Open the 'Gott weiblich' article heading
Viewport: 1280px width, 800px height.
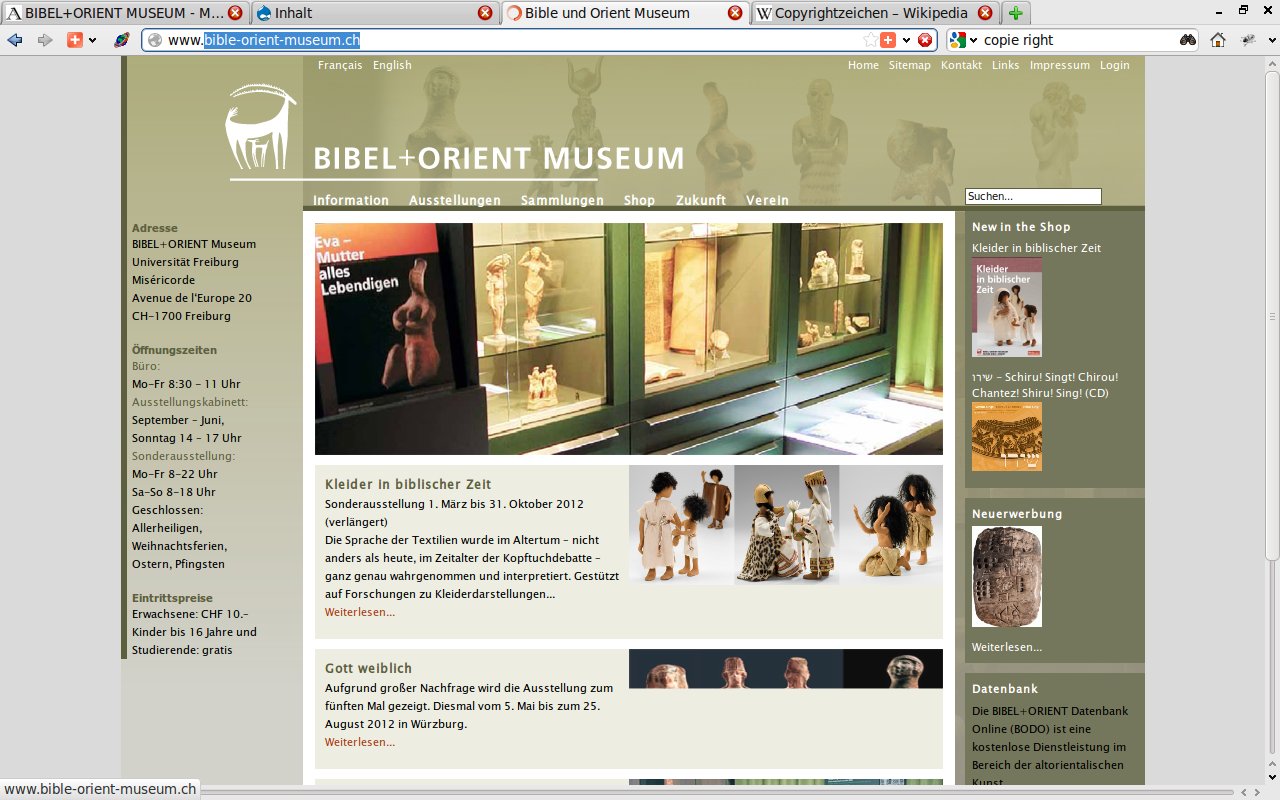(368, 668)
